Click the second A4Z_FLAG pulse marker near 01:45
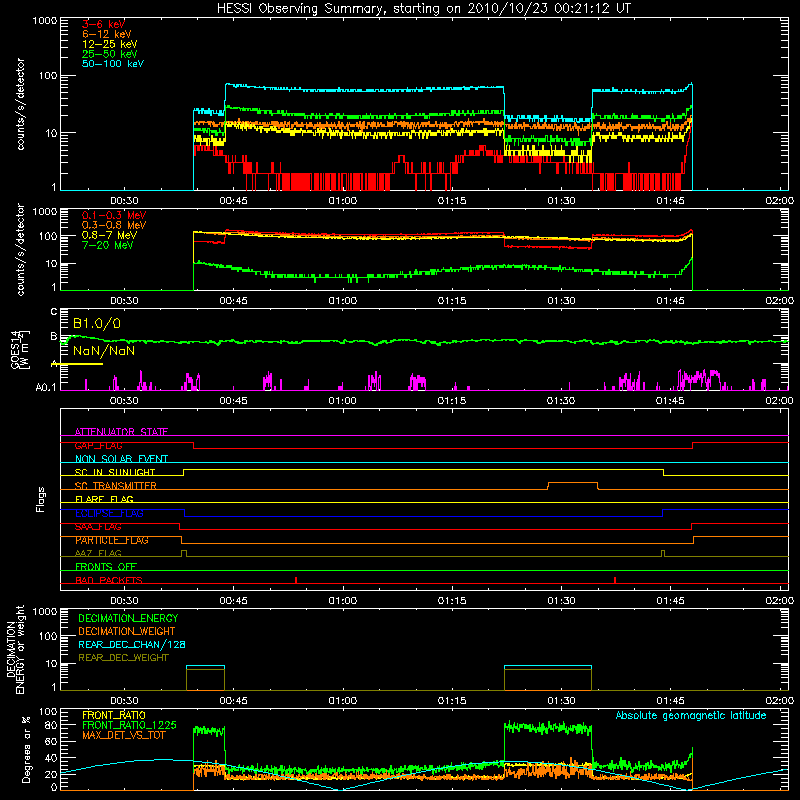This screenshot has height=800, width=800. point(663,553)
